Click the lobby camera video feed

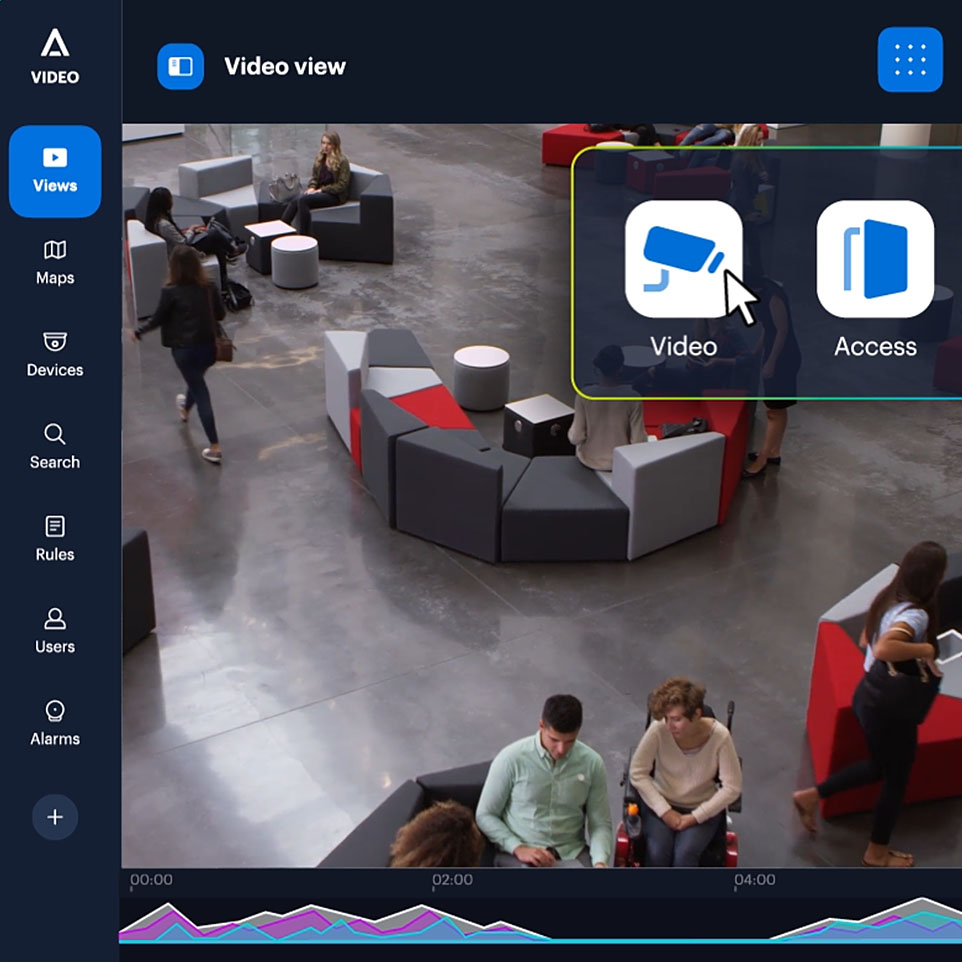click(542, 496)
